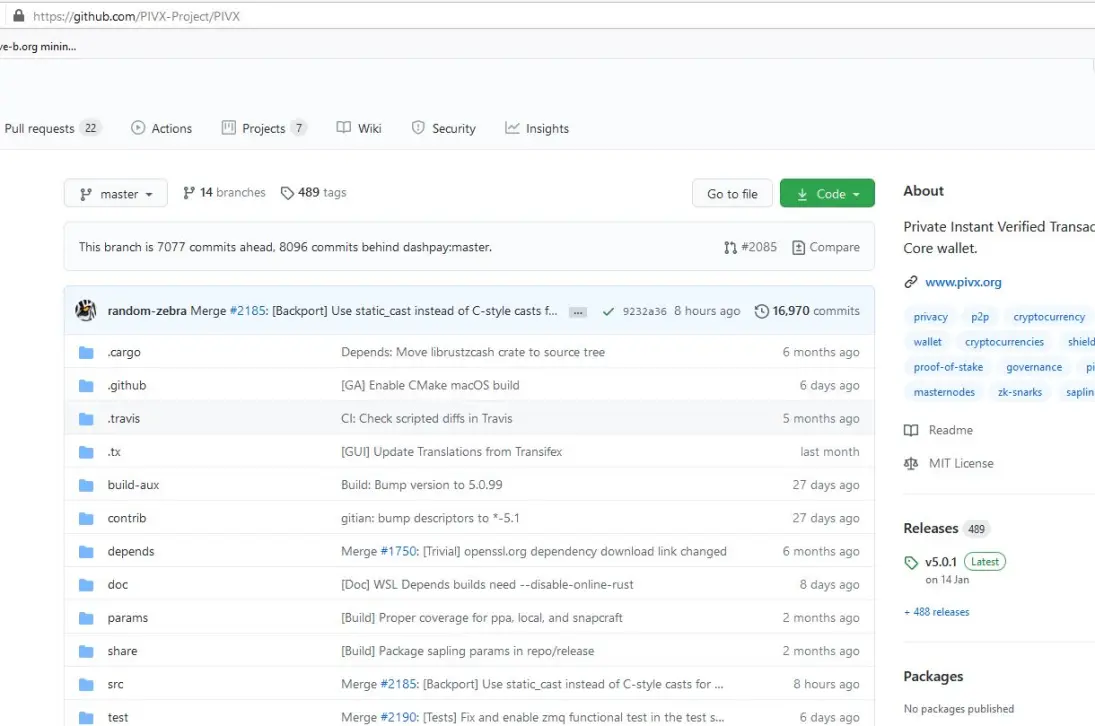Open the #1750 link in depends row
Image resolution: width=1095 pixels, height=726 pixels.
(397, 551)
